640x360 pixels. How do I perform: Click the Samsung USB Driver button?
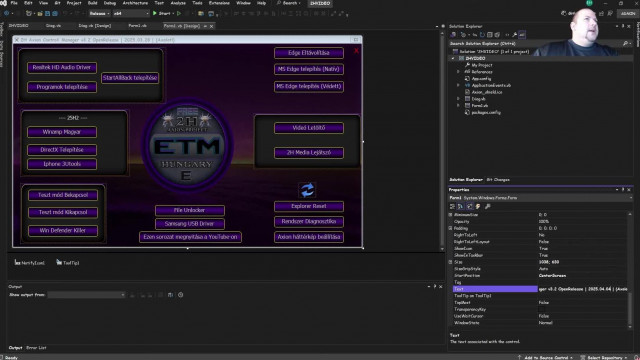click(x=190, y=224)
